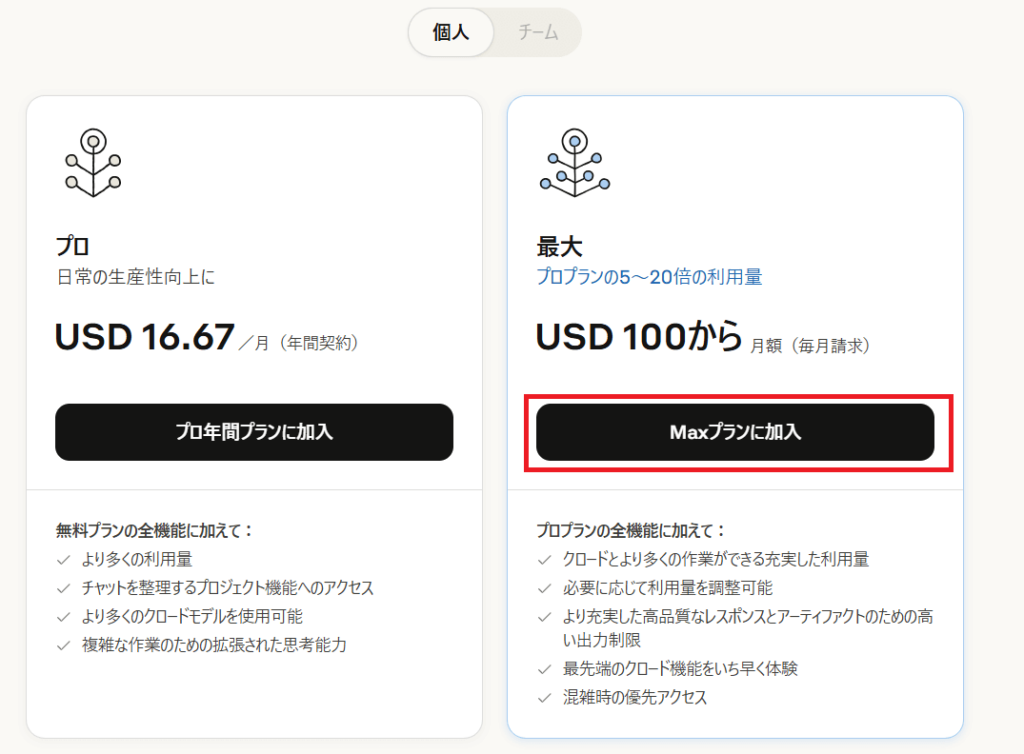Click checkmark beside "最先端のクロード機能をいち早く体験"

[545, 669]
